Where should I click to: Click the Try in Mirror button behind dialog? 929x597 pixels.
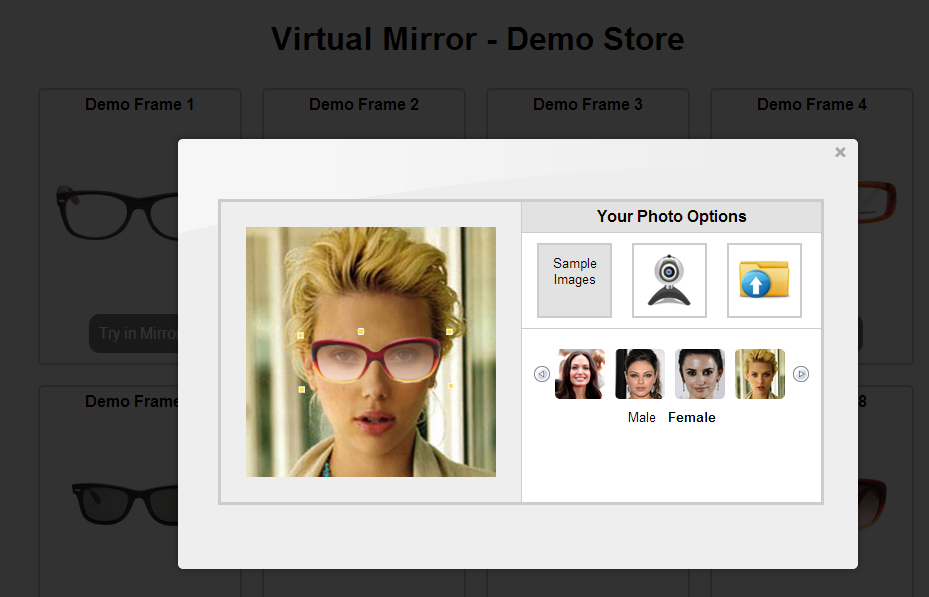pyautogui.click(x=134, y=333)
